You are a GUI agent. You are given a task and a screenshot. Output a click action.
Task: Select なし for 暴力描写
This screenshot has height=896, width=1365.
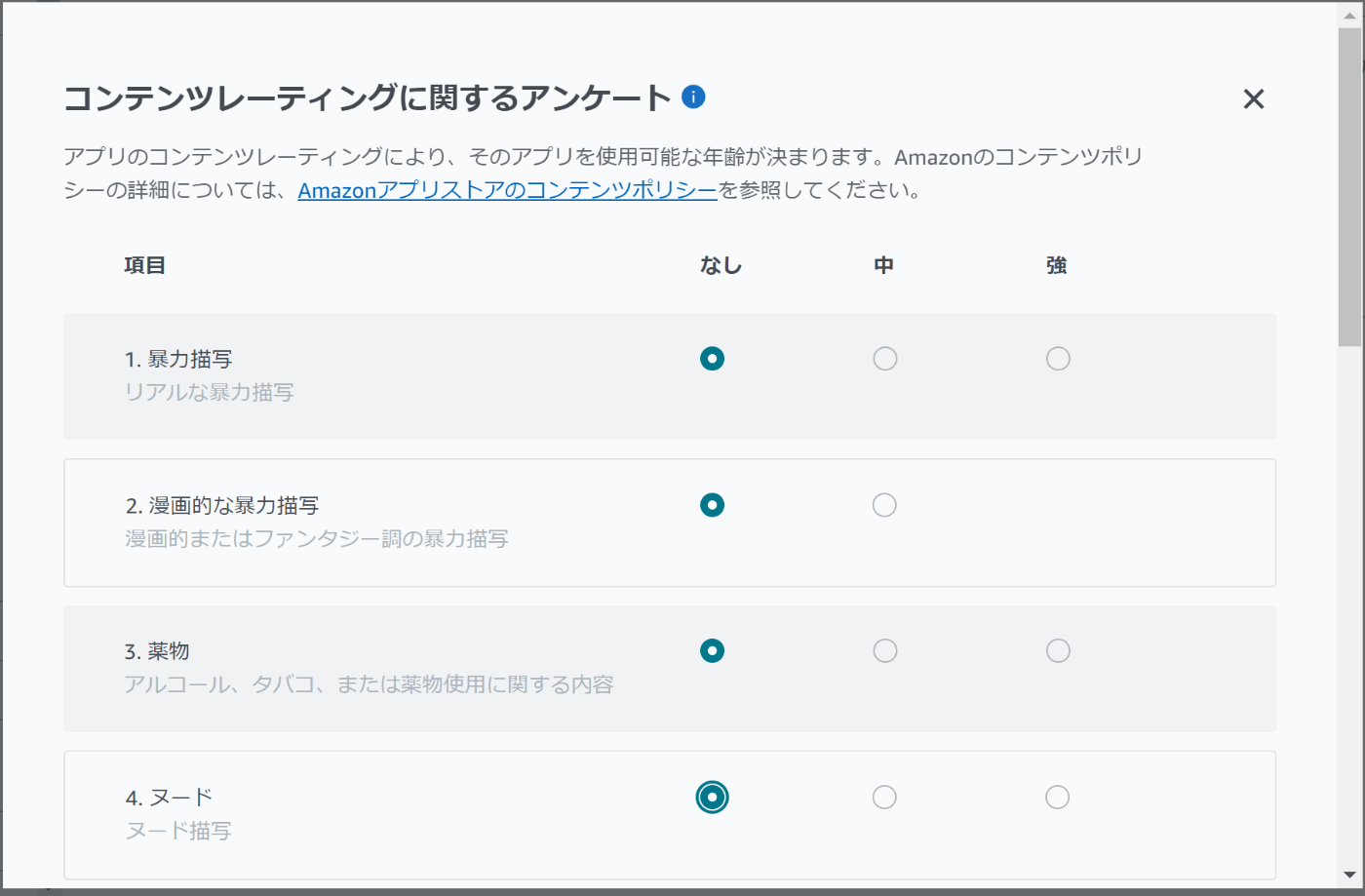point(712,359)
